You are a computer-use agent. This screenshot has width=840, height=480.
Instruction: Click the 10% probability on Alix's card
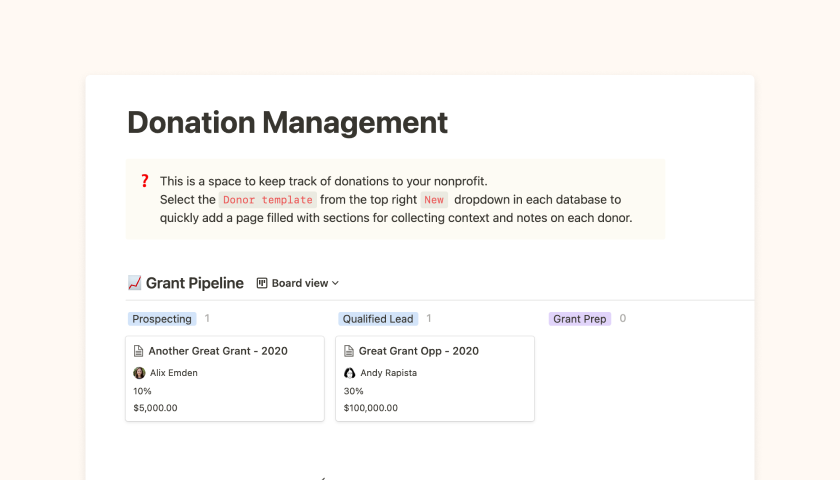coord(142,391)
